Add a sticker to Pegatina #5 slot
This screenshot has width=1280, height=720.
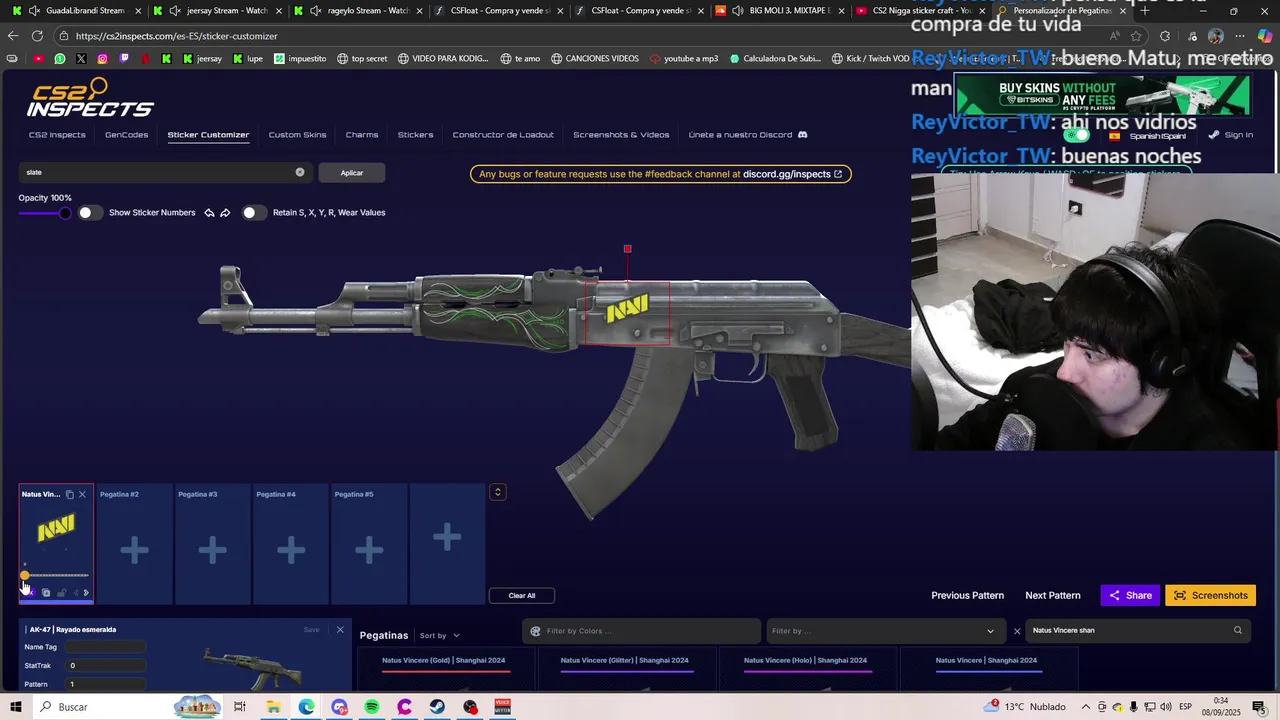tap(369, 549)
